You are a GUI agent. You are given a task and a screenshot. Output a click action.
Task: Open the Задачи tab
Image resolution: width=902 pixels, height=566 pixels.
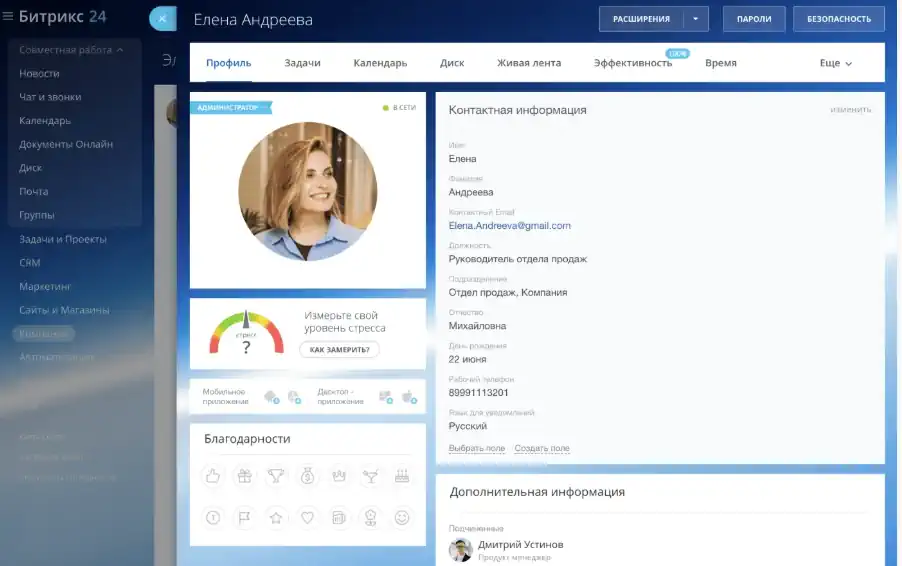pyautogui.click(x=302, y=63)
